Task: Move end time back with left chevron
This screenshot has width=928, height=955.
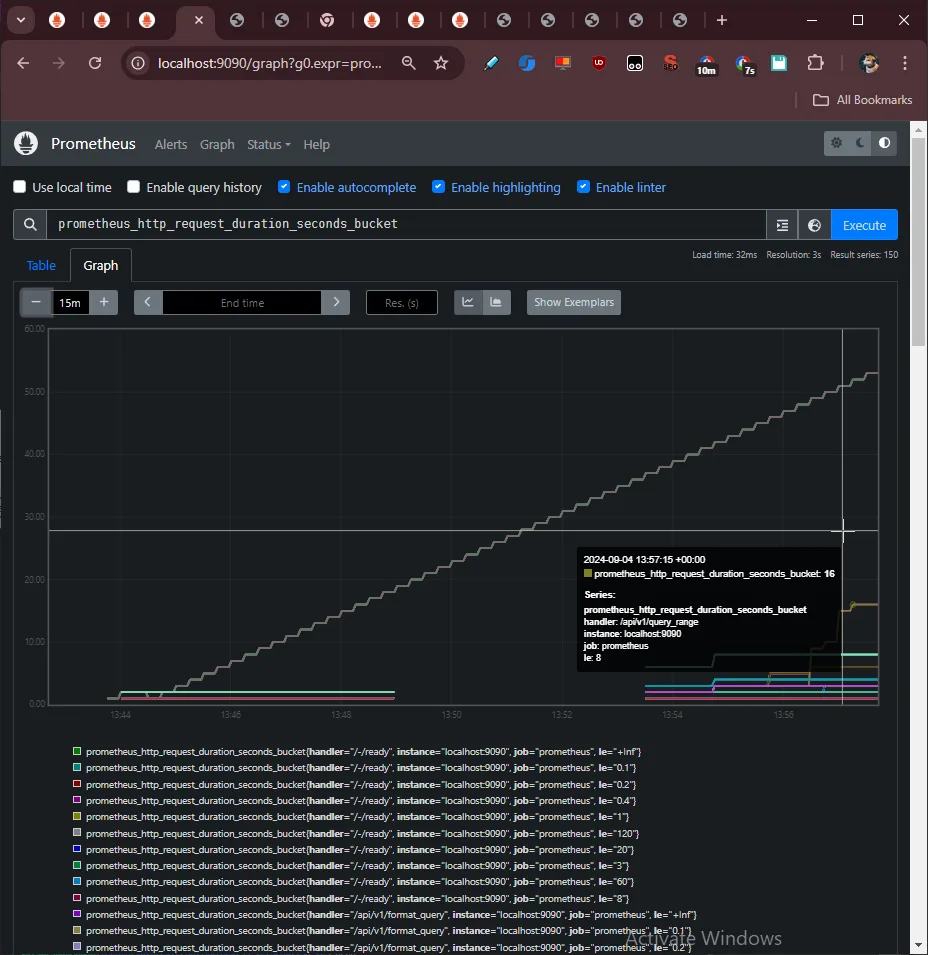Action: coord(148,302)
